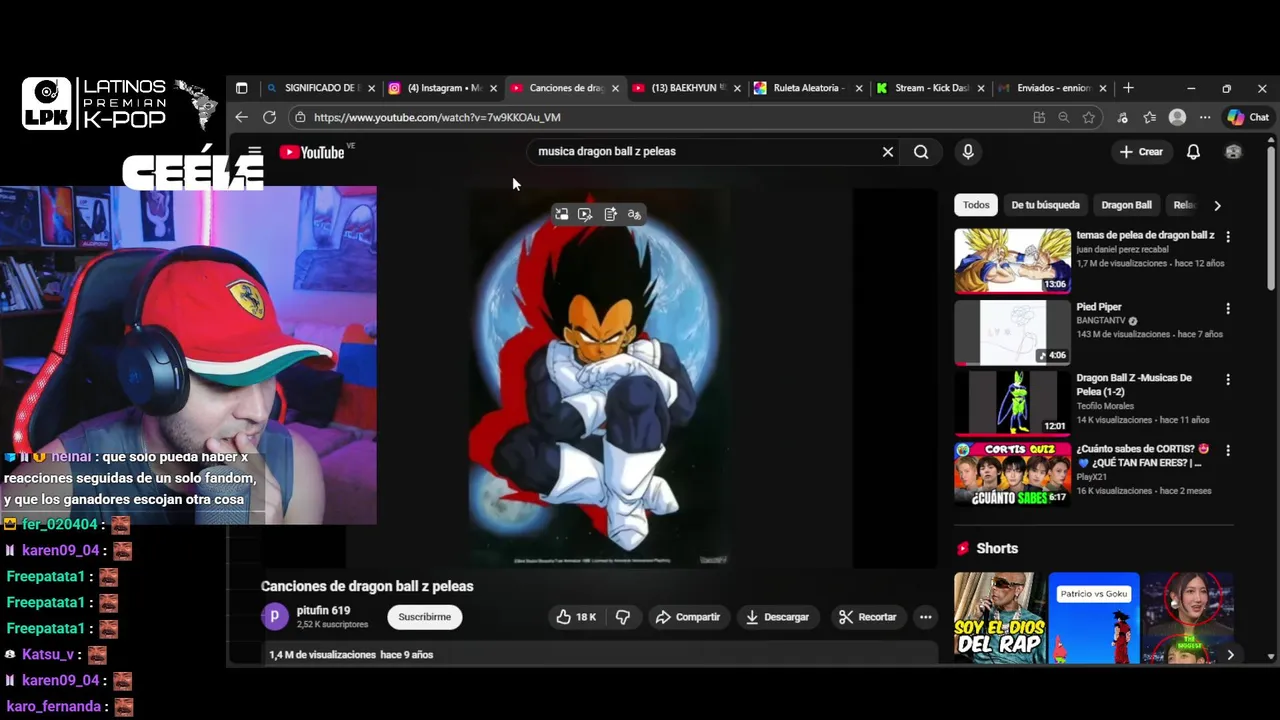Screen dimensions: 1280x720
Task: Click the Suscribirme button
Action: click(424, 617)
